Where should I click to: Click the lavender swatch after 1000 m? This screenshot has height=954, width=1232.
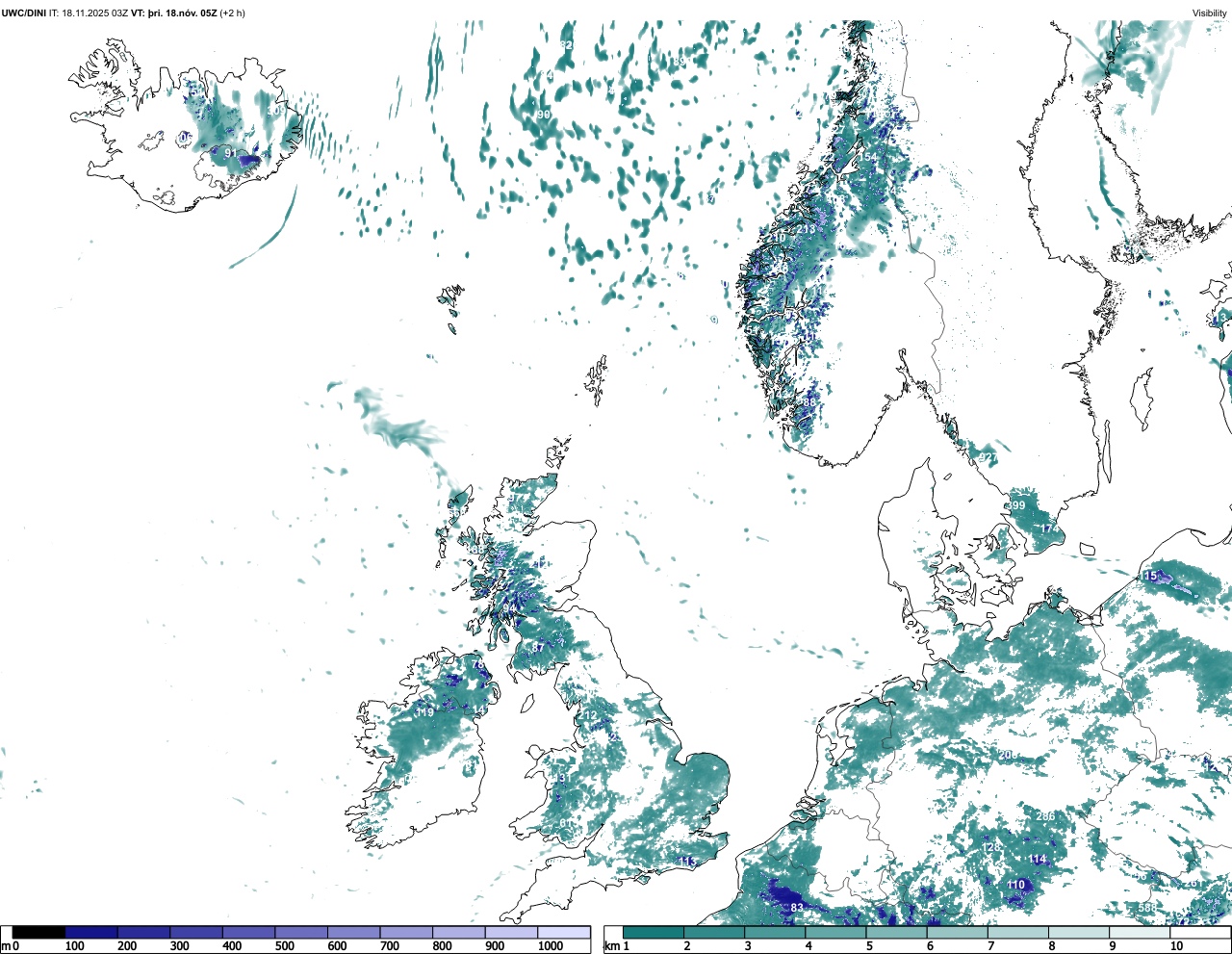click(x=563, y=933)
